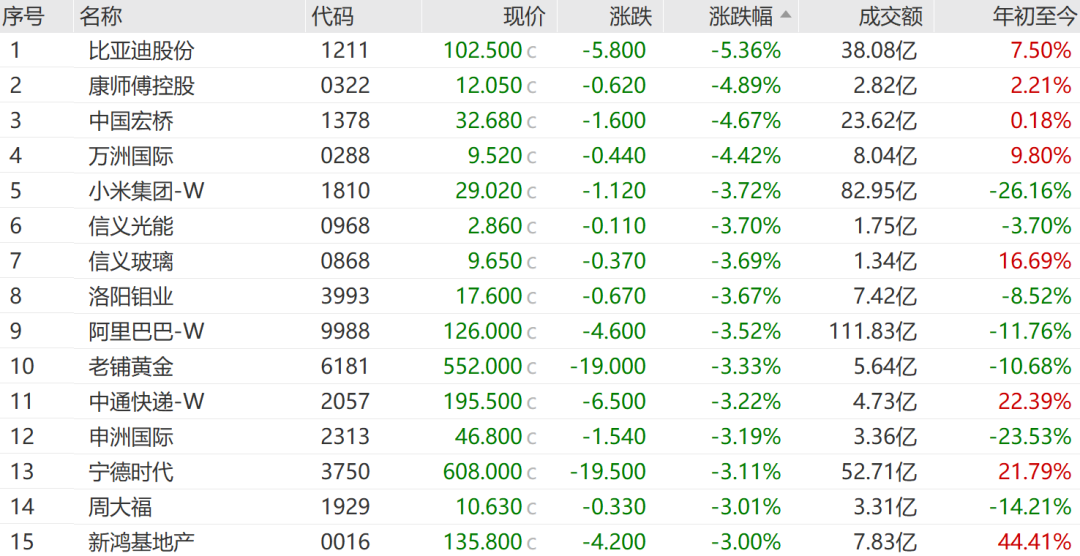Click the 序号 column header
This screenshot has width=1080, height=556.
click(x=24, y=16)
